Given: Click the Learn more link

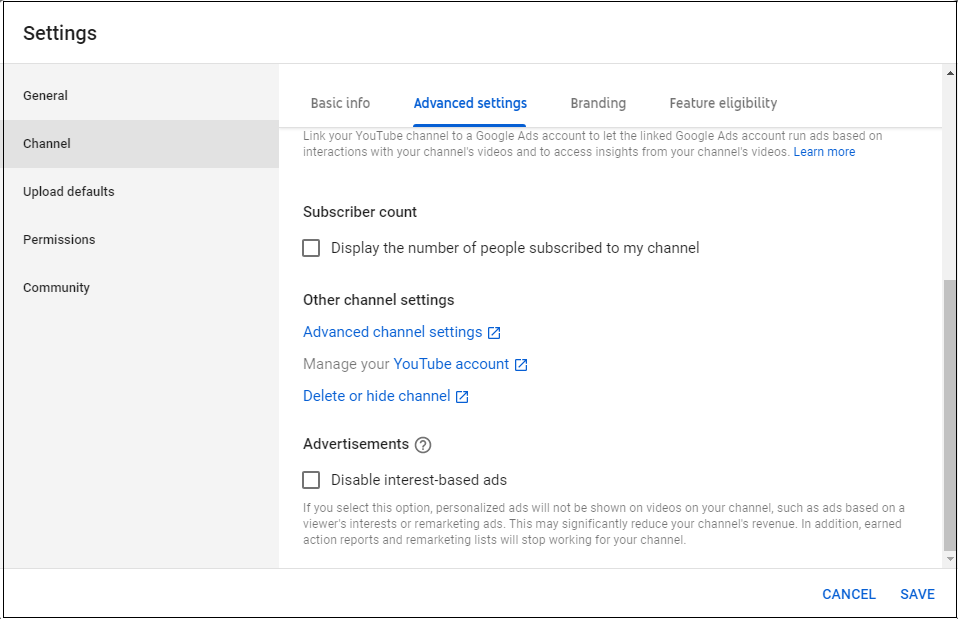Looking at the screenshot, I should pyautogui.click(x=824, y=152).
